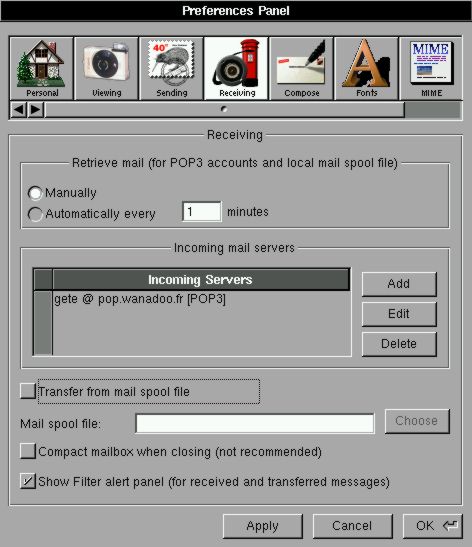Uncheck Show Filter alert panel option
472x547 pixels.
pos(28,481)
